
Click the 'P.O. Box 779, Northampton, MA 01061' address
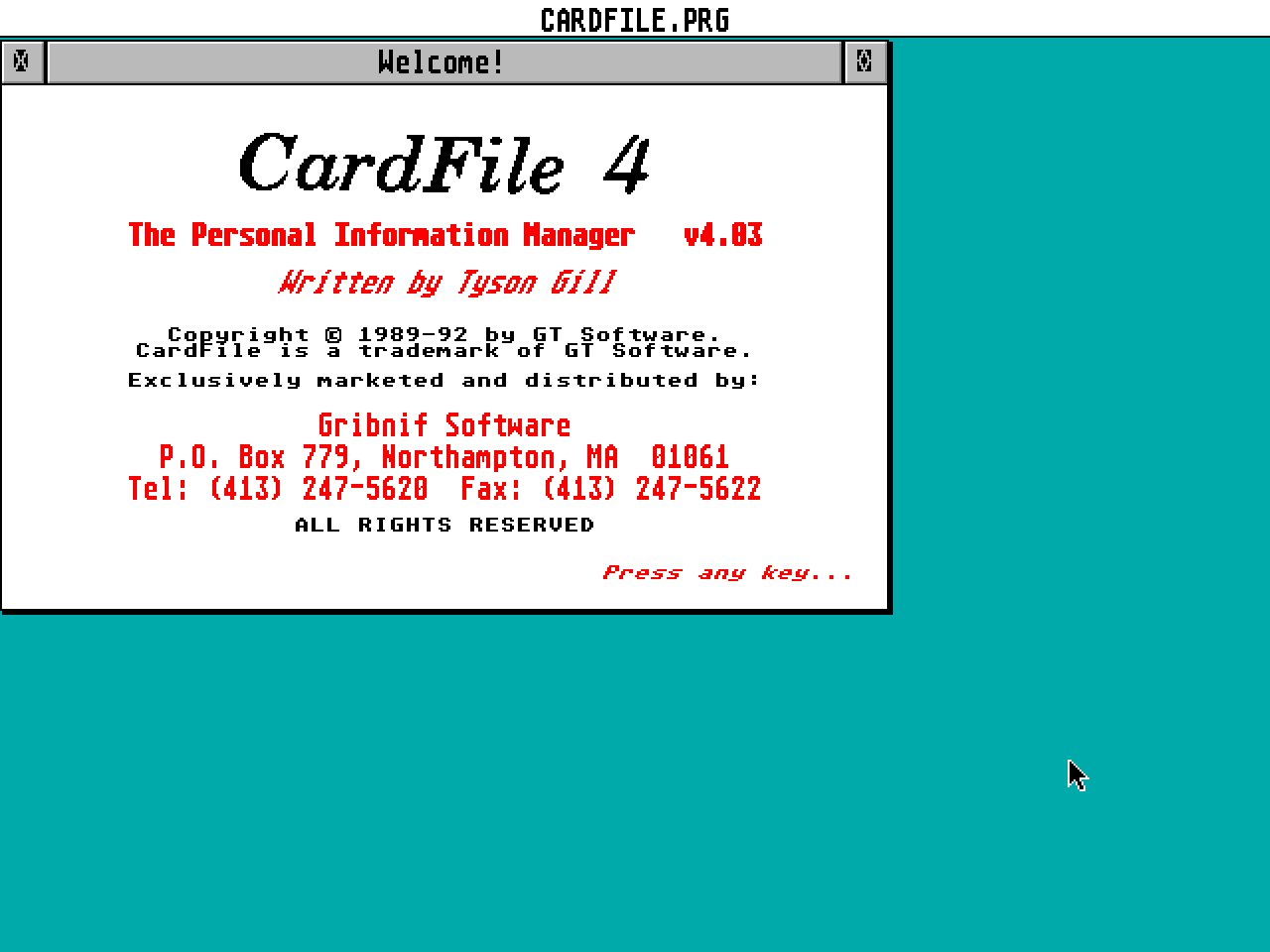[444, 457]
